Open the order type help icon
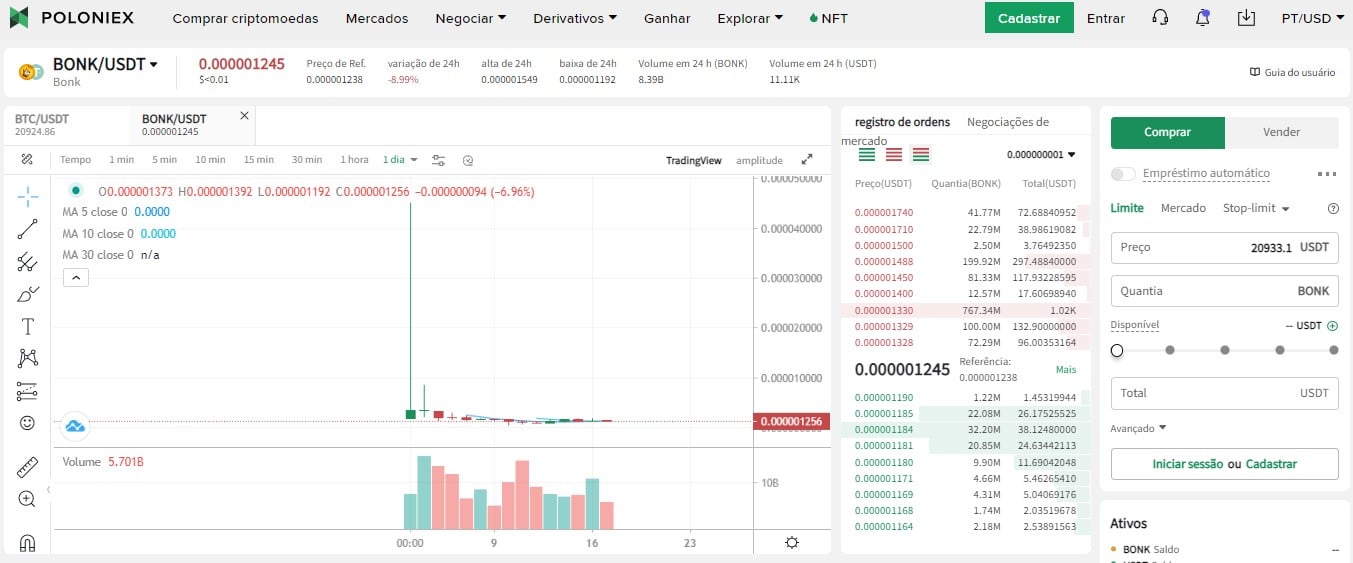The width and height of the screenshot is (1353, 563). click(x=1332, y=209)
